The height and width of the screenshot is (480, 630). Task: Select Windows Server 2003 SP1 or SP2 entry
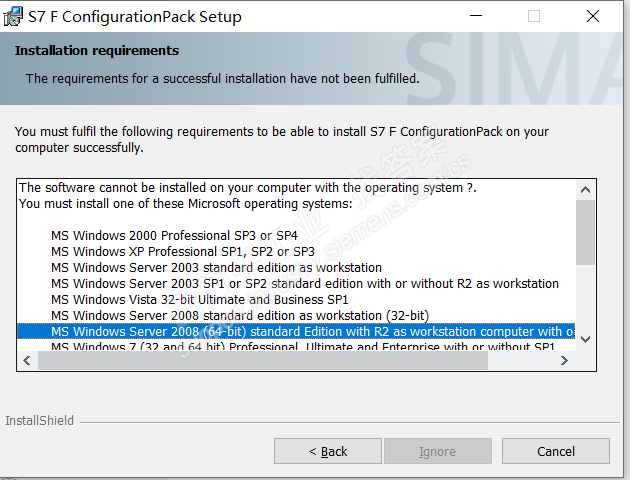[x=304, y=283]
